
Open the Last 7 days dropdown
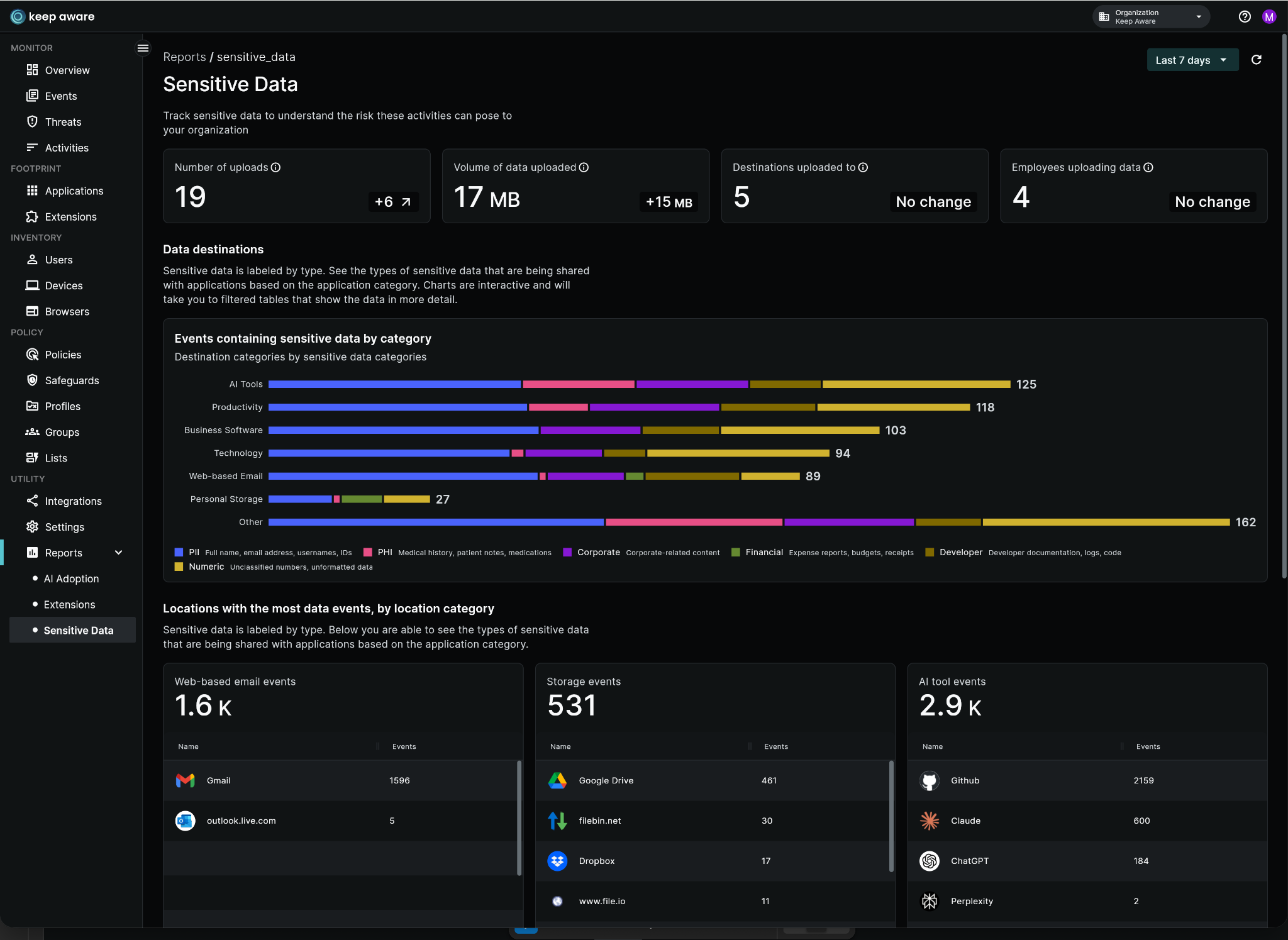pyautogui.click(x=1192, y=60)
